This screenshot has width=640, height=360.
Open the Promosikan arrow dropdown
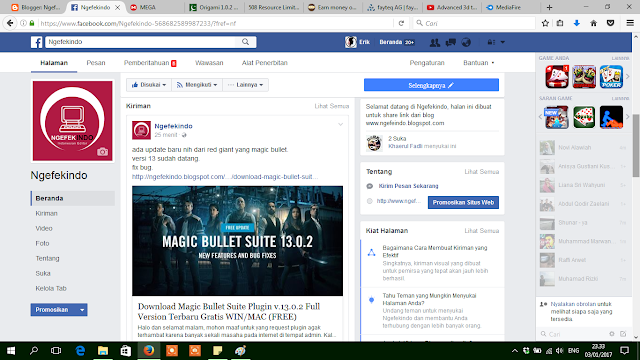82,310
